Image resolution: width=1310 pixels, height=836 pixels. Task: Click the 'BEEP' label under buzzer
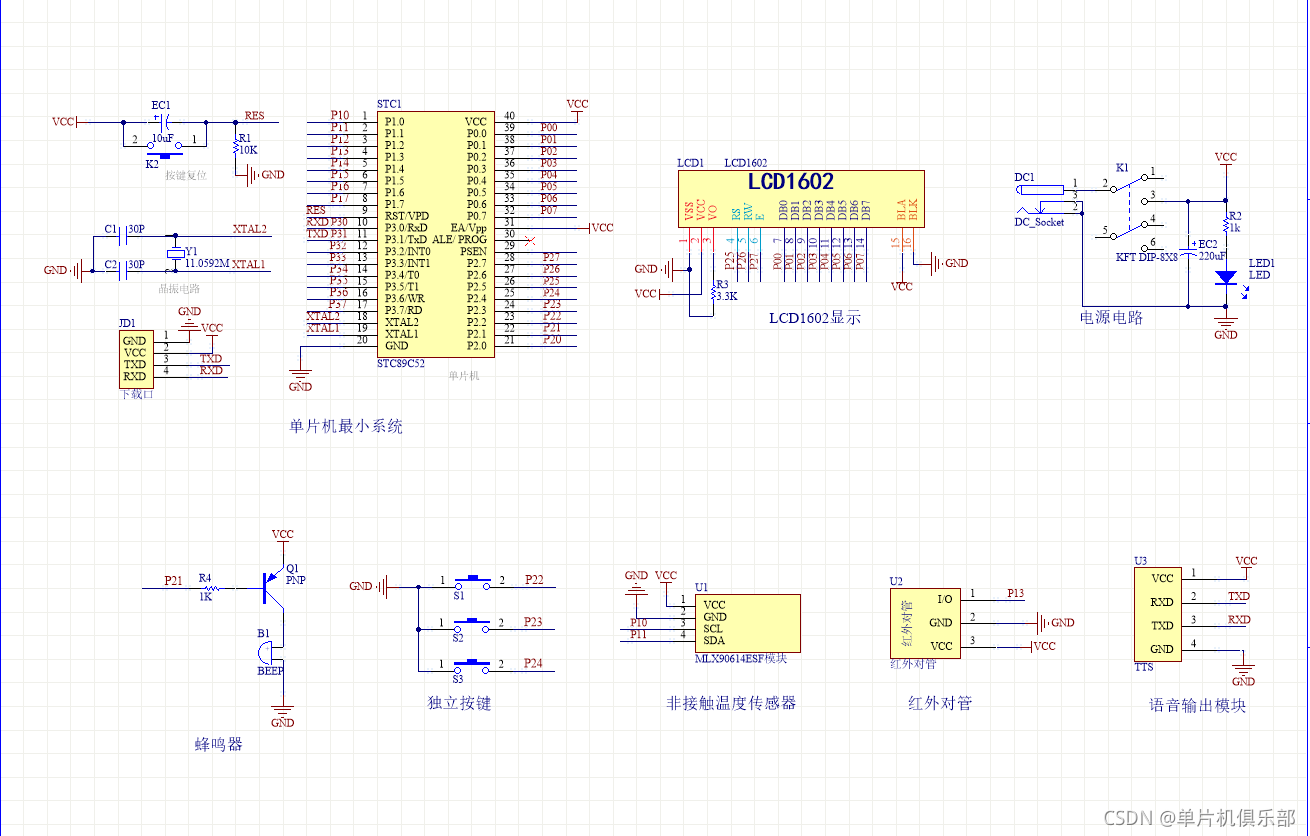click(x=271, y=671)
